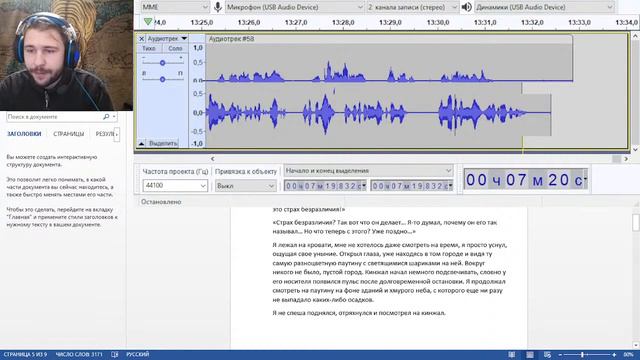The image size is (640, 360).
Task: Open the recording channels (стерео) dropdown
Action: [x=412, y=7]
